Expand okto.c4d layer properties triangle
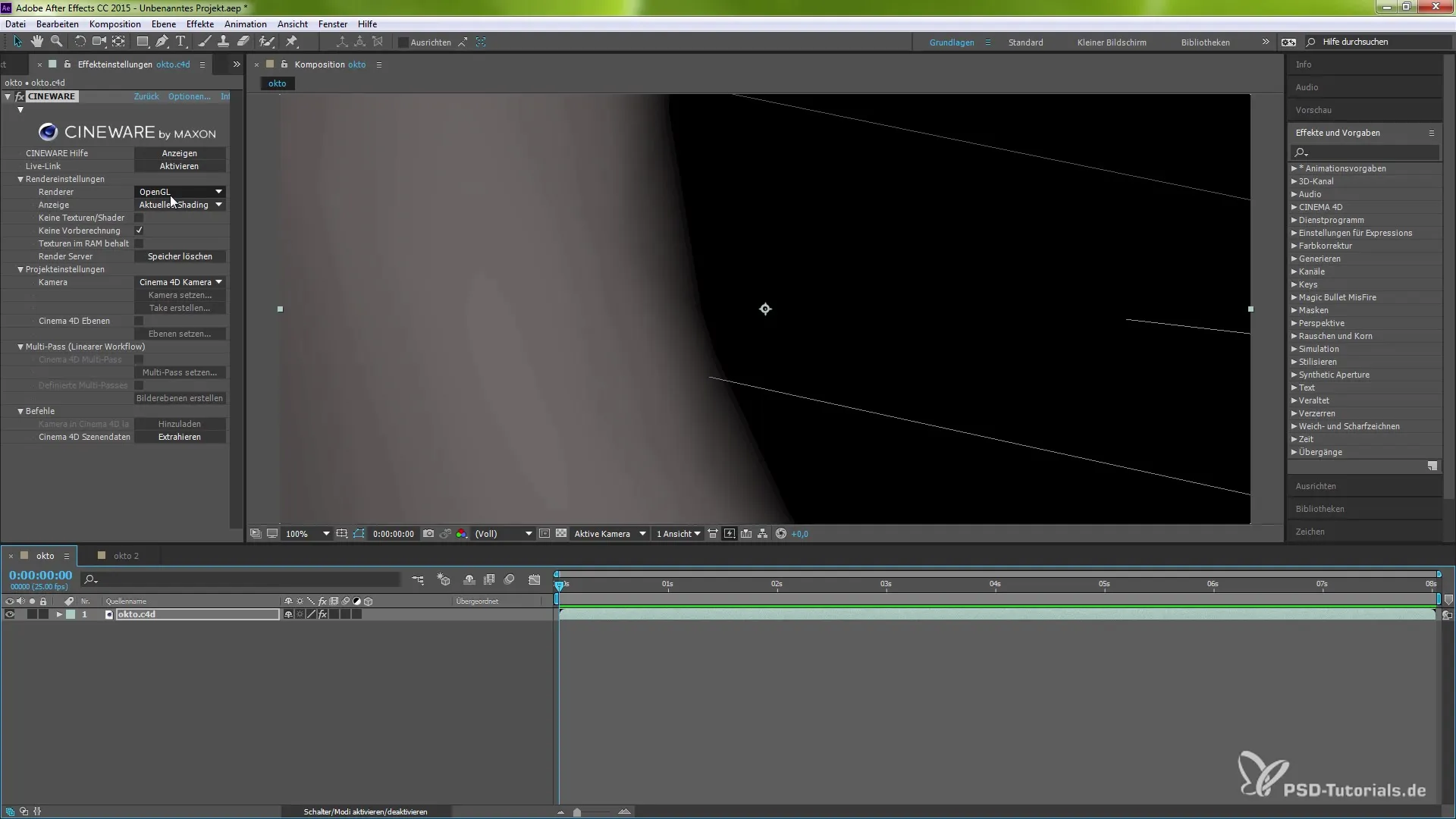 (x=59, y=614)
